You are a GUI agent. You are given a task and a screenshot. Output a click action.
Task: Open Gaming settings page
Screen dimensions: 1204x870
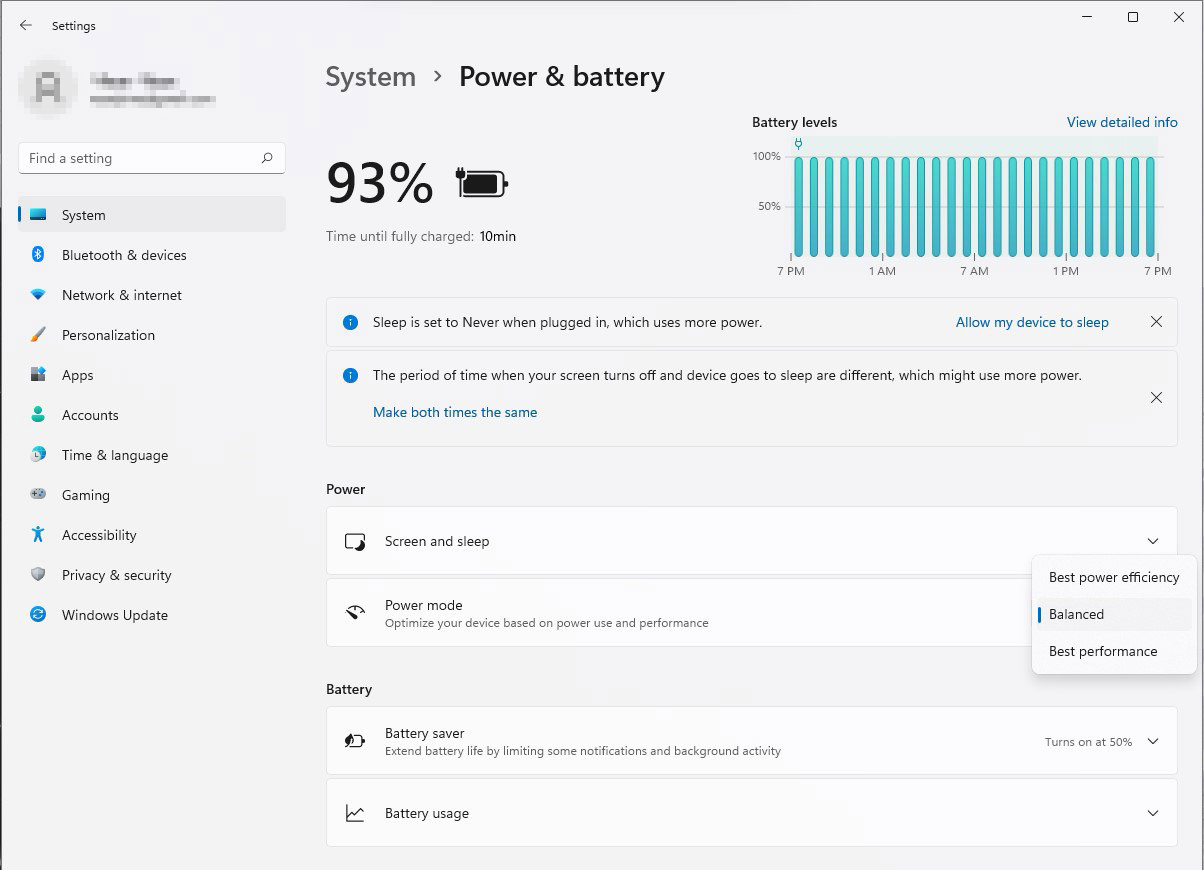coord(152,495)
